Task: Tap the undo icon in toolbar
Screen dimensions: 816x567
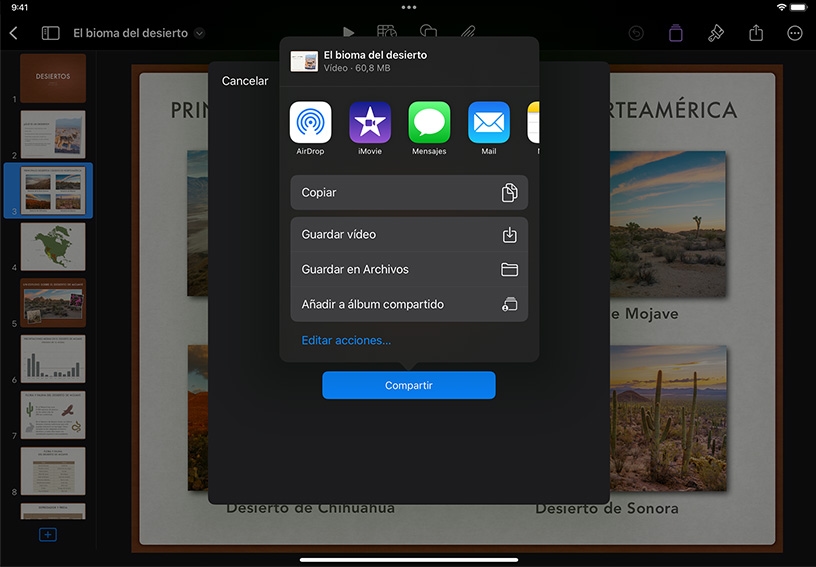Action: pyautogui.click(x=636, y=33)
